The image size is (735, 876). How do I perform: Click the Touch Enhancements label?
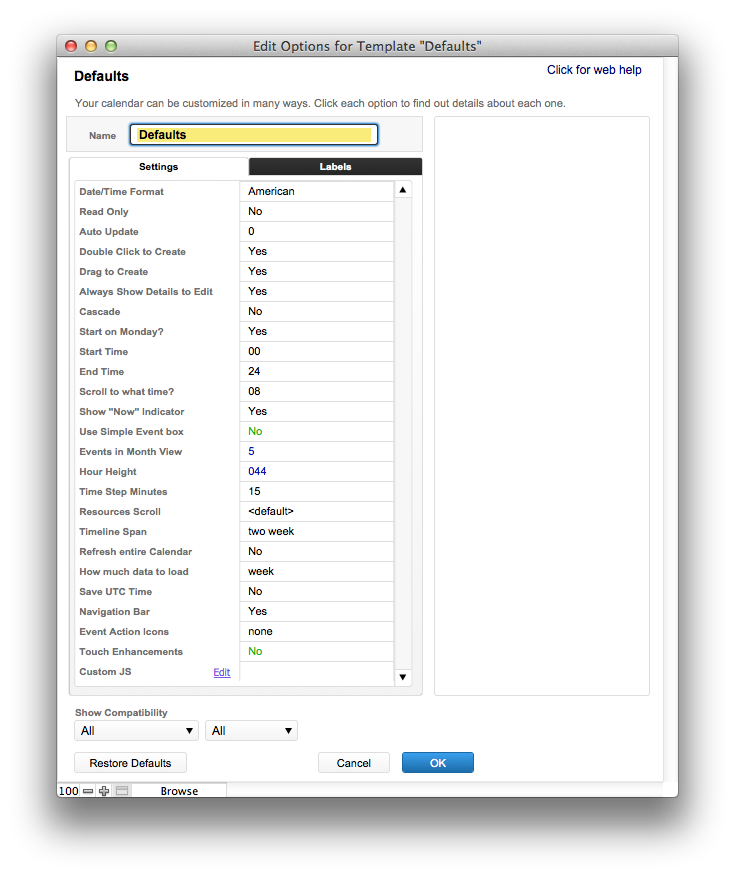pos(131,652)
